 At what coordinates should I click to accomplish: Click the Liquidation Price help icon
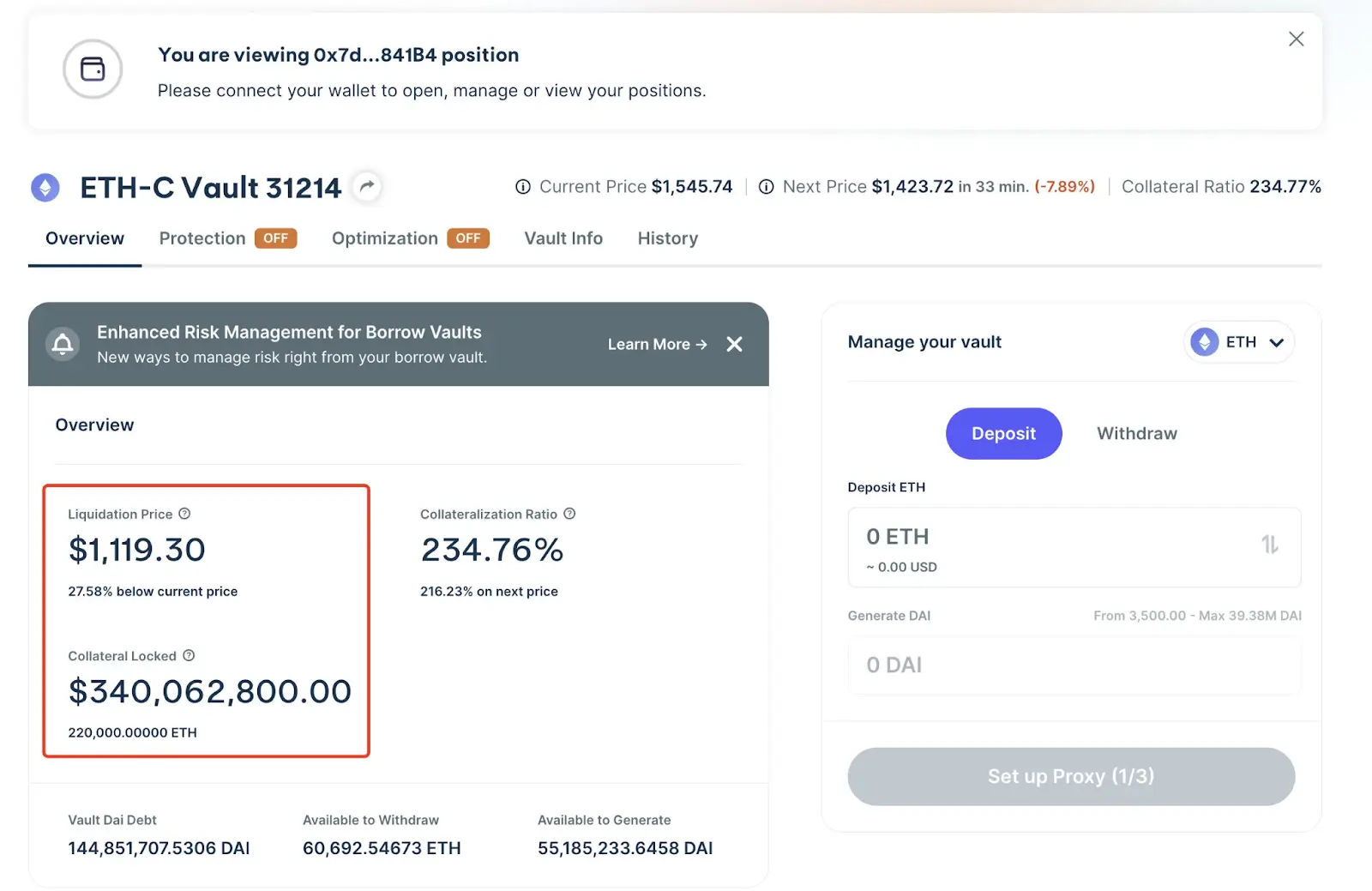coord(184,514)
